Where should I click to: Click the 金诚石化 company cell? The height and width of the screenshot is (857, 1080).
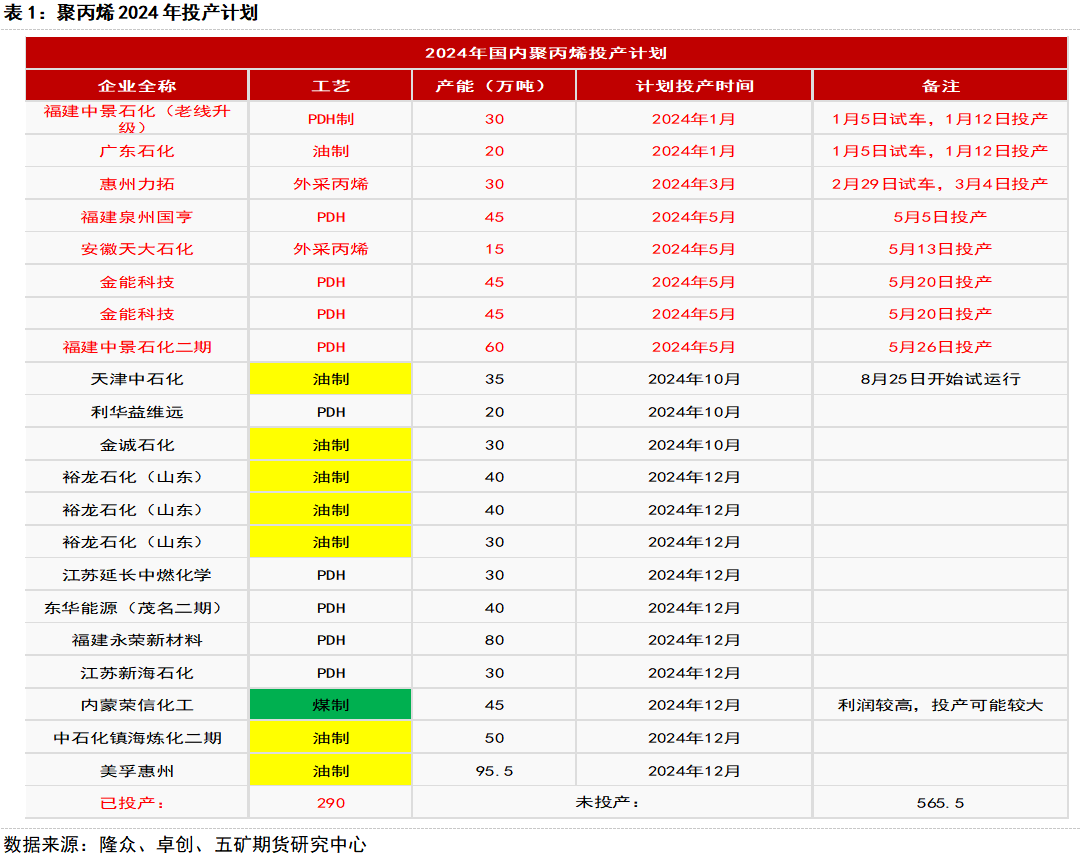136,445
